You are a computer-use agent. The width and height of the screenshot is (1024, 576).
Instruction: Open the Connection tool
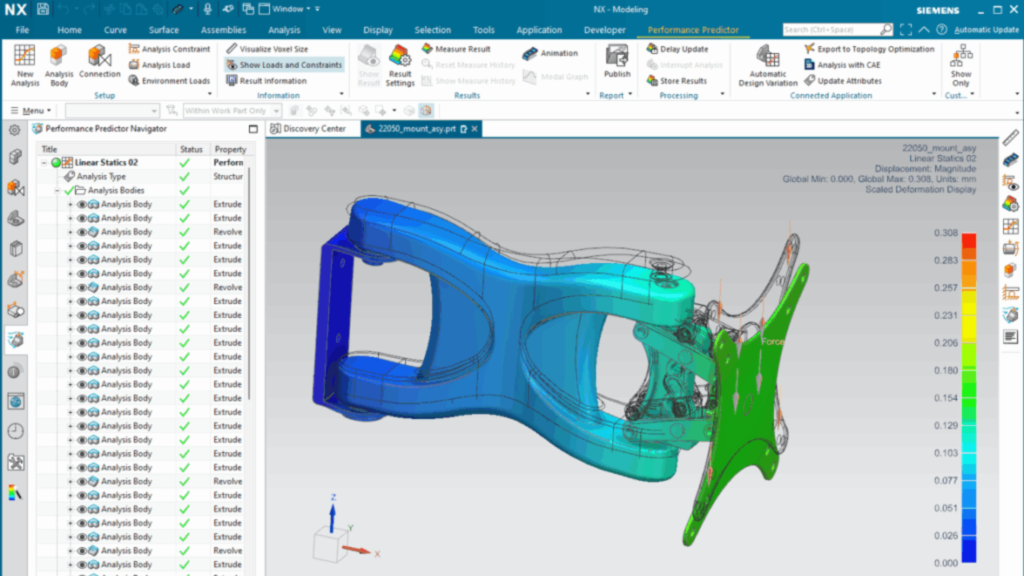coord(99,62)
